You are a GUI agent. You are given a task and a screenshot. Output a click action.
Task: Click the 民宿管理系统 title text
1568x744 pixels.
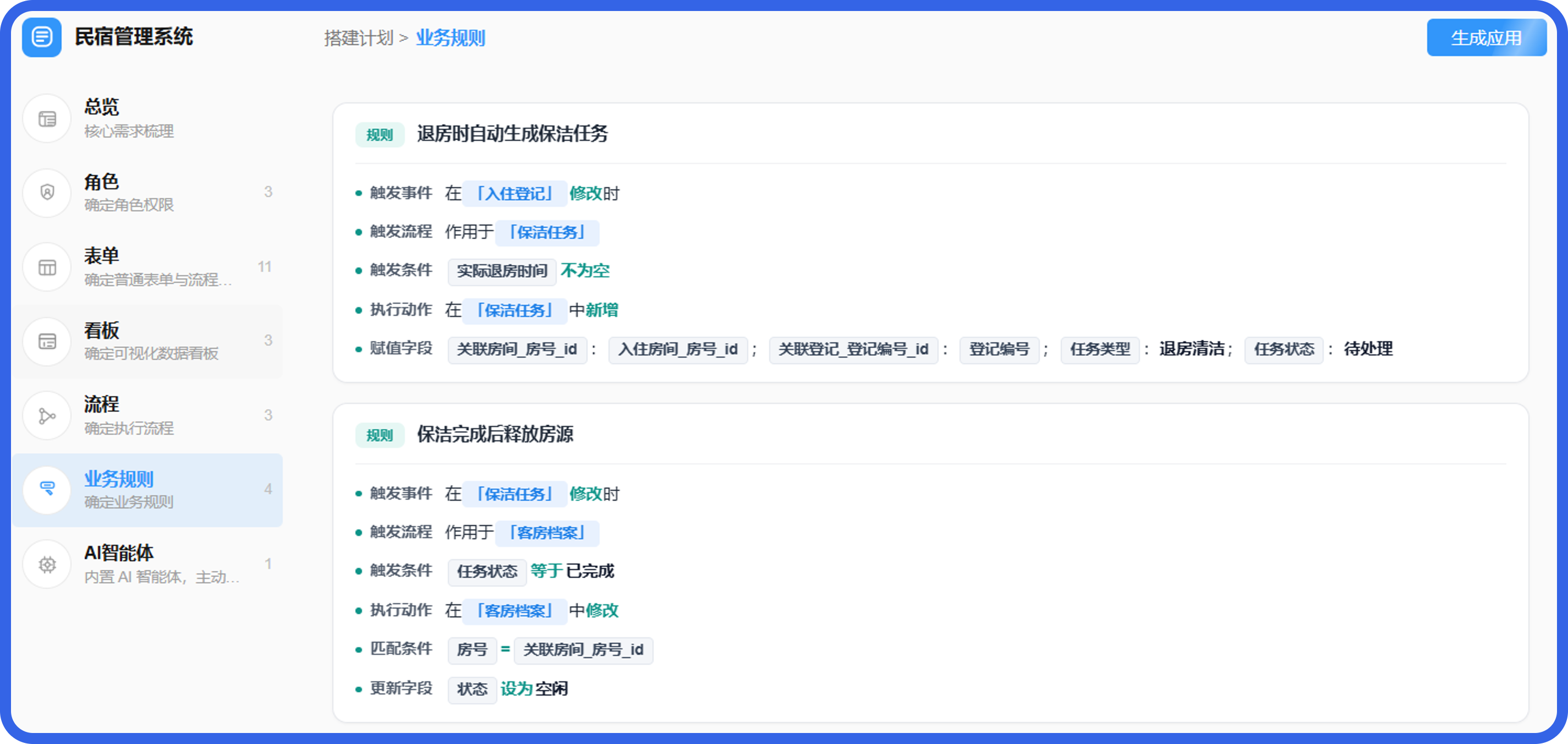click(134, 37)
